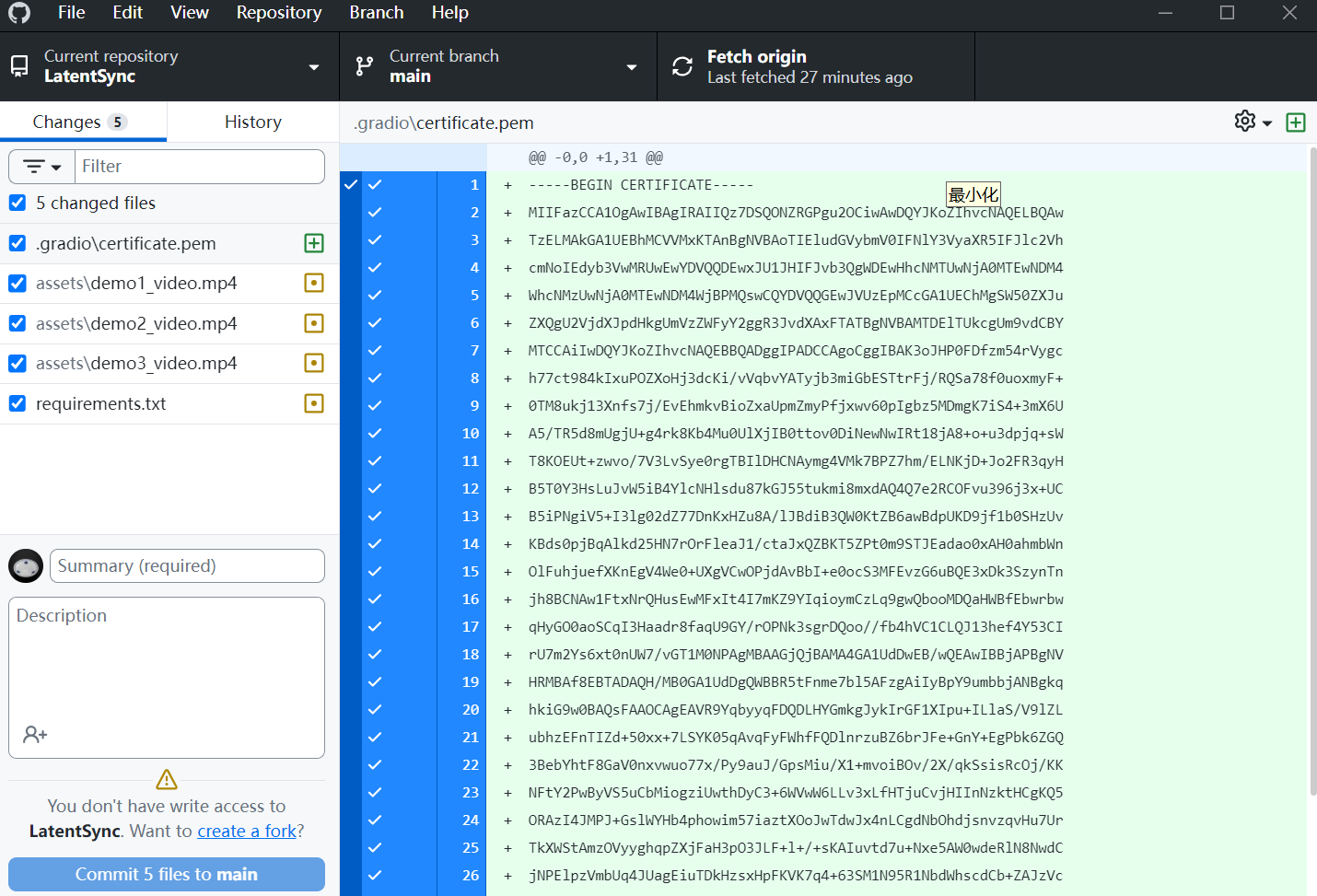Open the View menu
1317x896 pixels.
pos(189,13)
